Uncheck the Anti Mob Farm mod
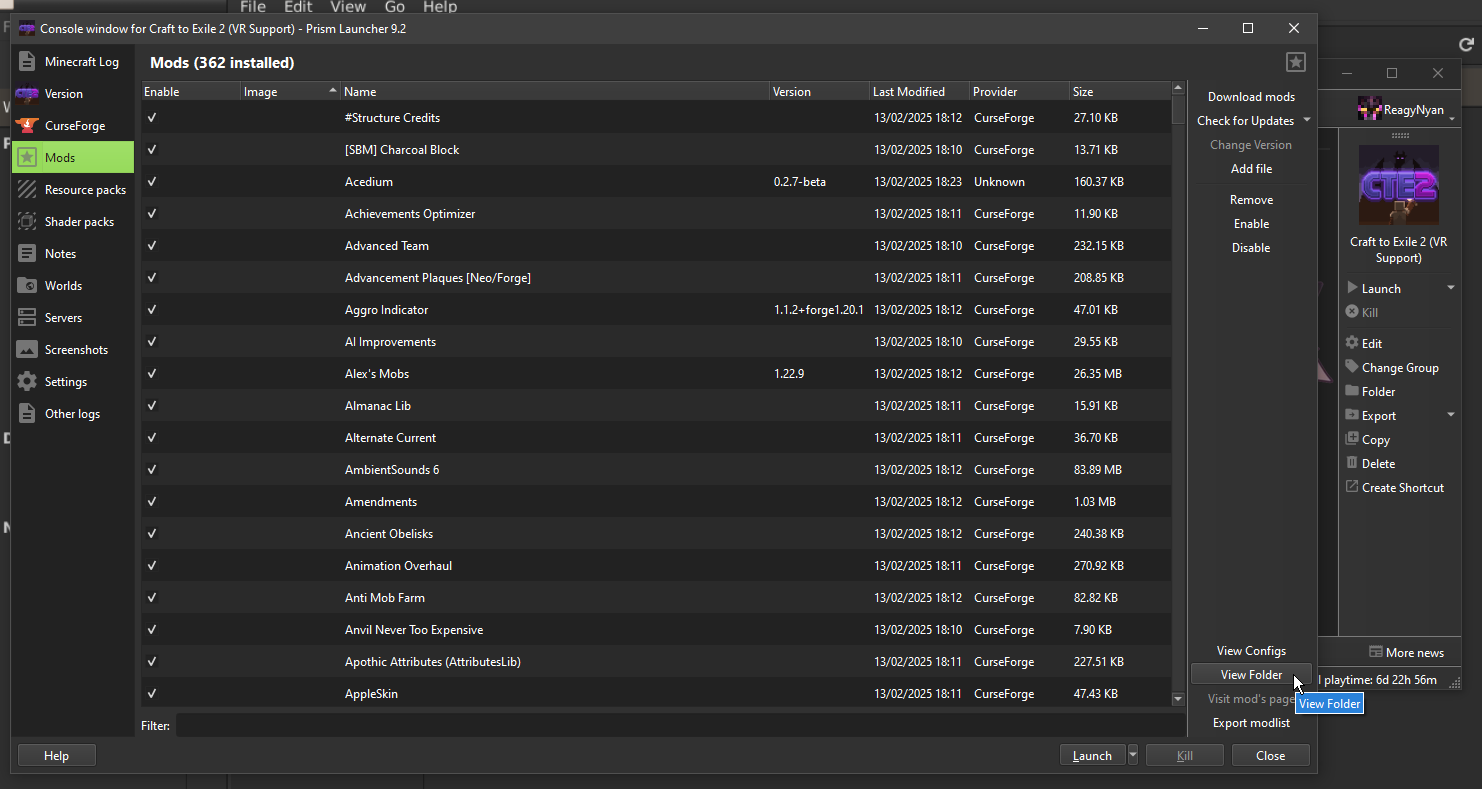This screenshot has height=789, width=1482. (x=152, y=598)
